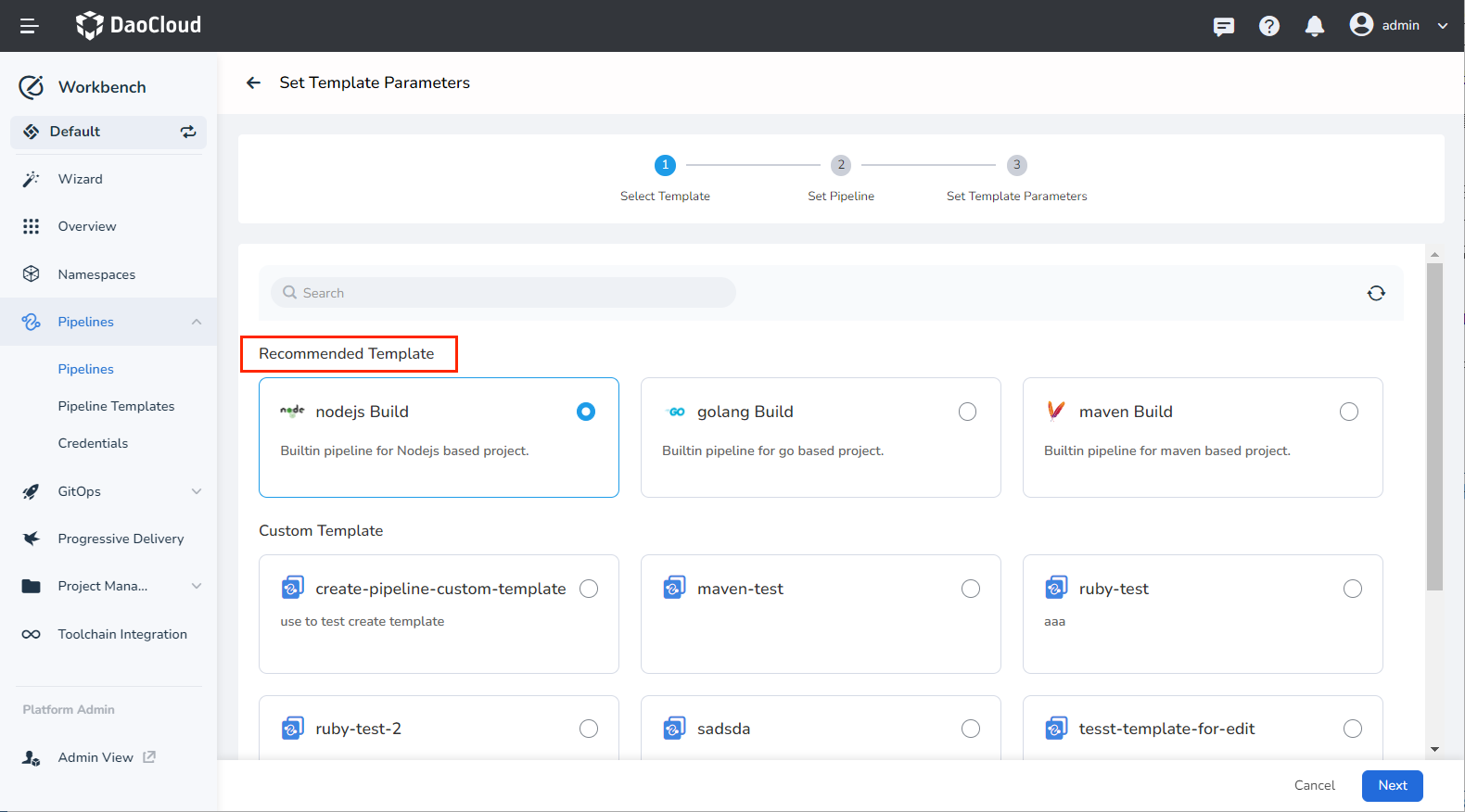Go to Credentials in the sidebar
The image size is (1465, 812).
coord(93,443)
